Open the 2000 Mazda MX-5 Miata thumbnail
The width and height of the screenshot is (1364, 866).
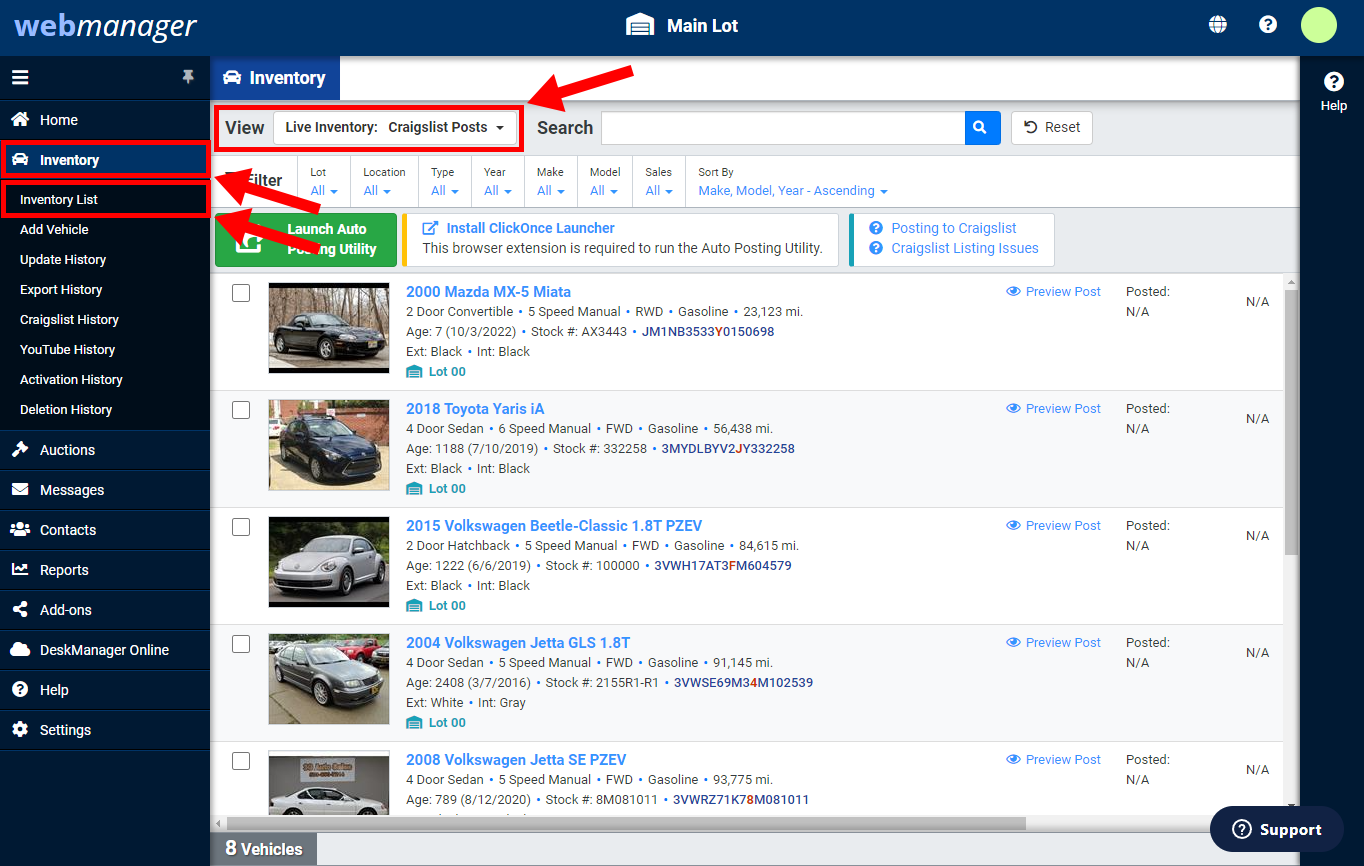329,328
